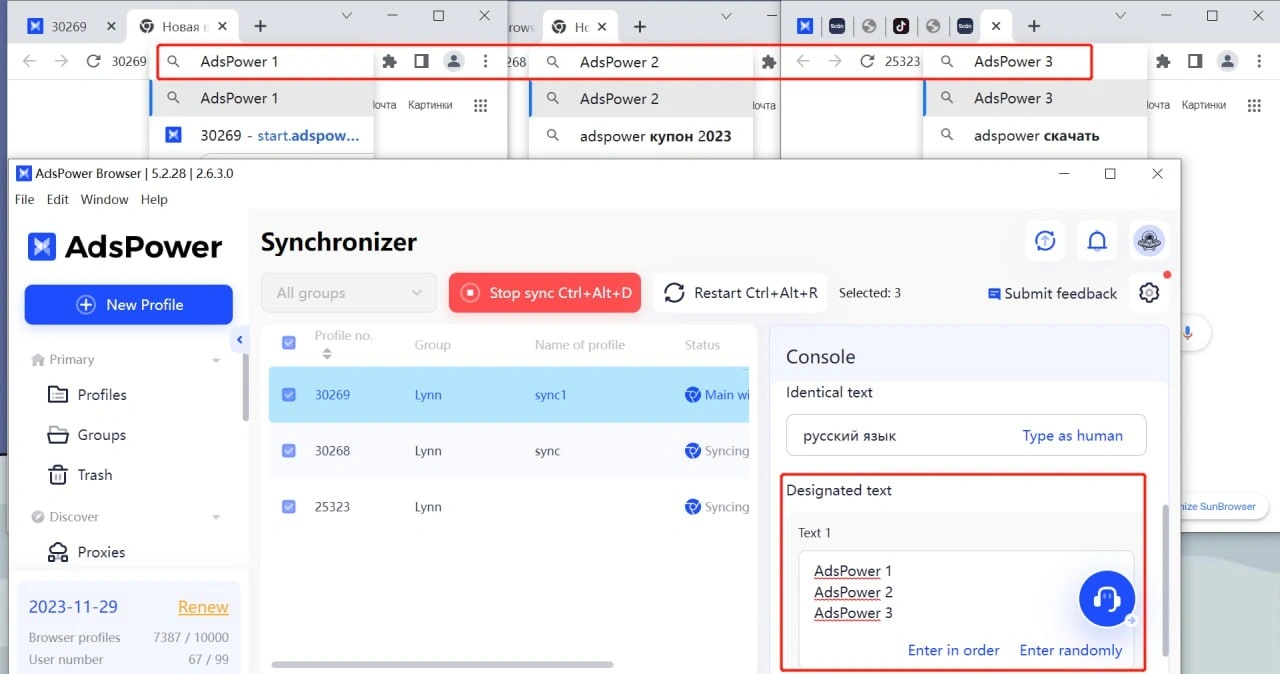The image size is (1280, 674).
Task: Open the Edit menu
Action: (58, 199)
